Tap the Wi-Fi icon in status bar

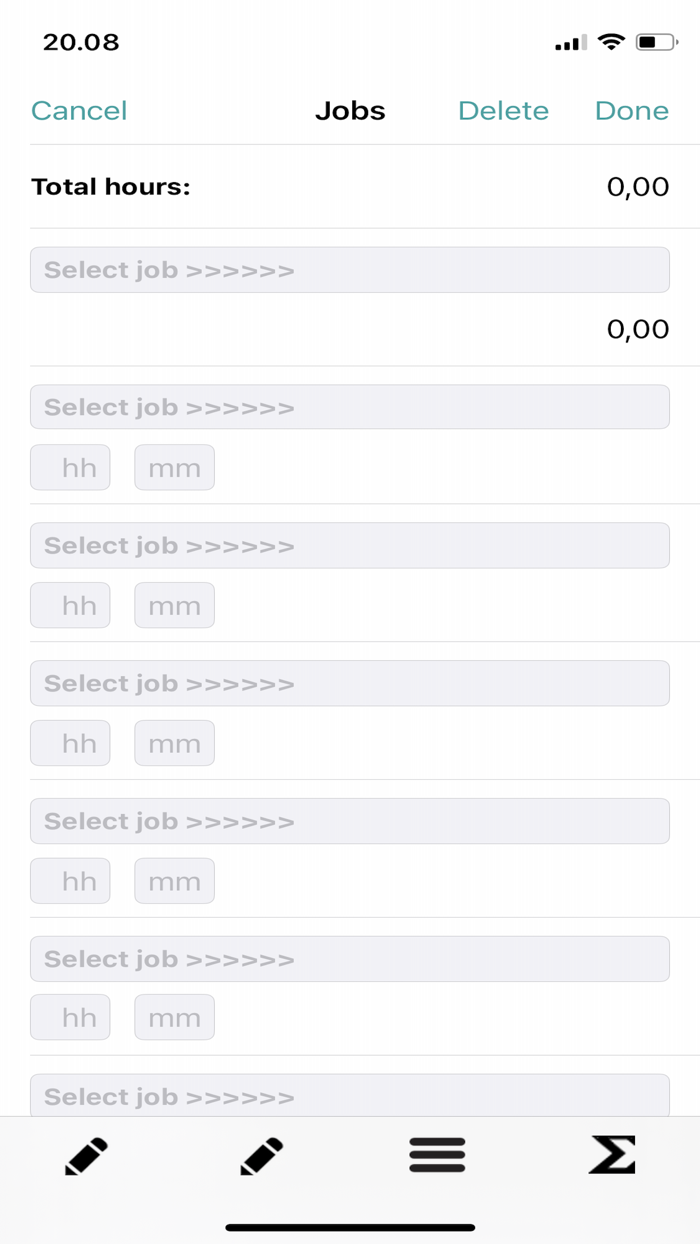(x=612, y=42)
